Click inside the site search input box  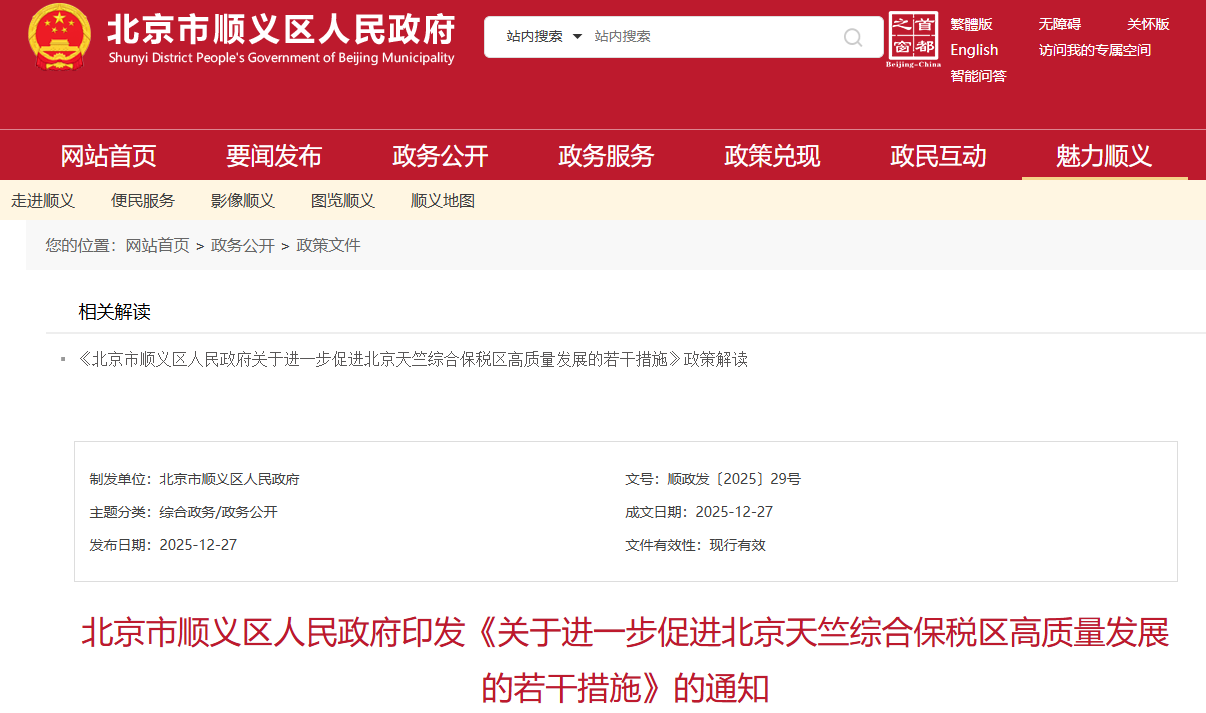click(700, 36)
